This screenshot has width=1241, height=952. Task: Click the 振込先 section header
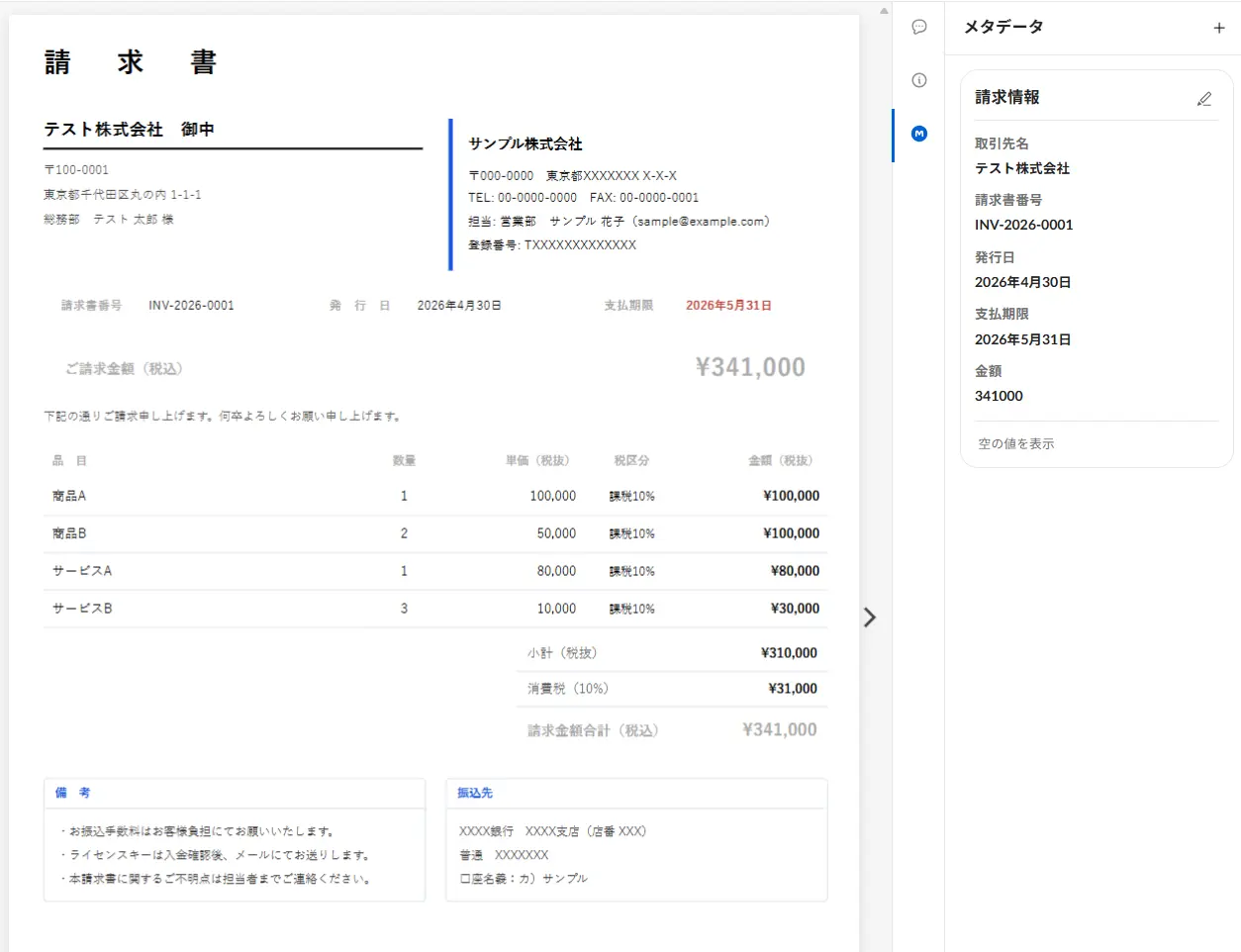point(475,793)
